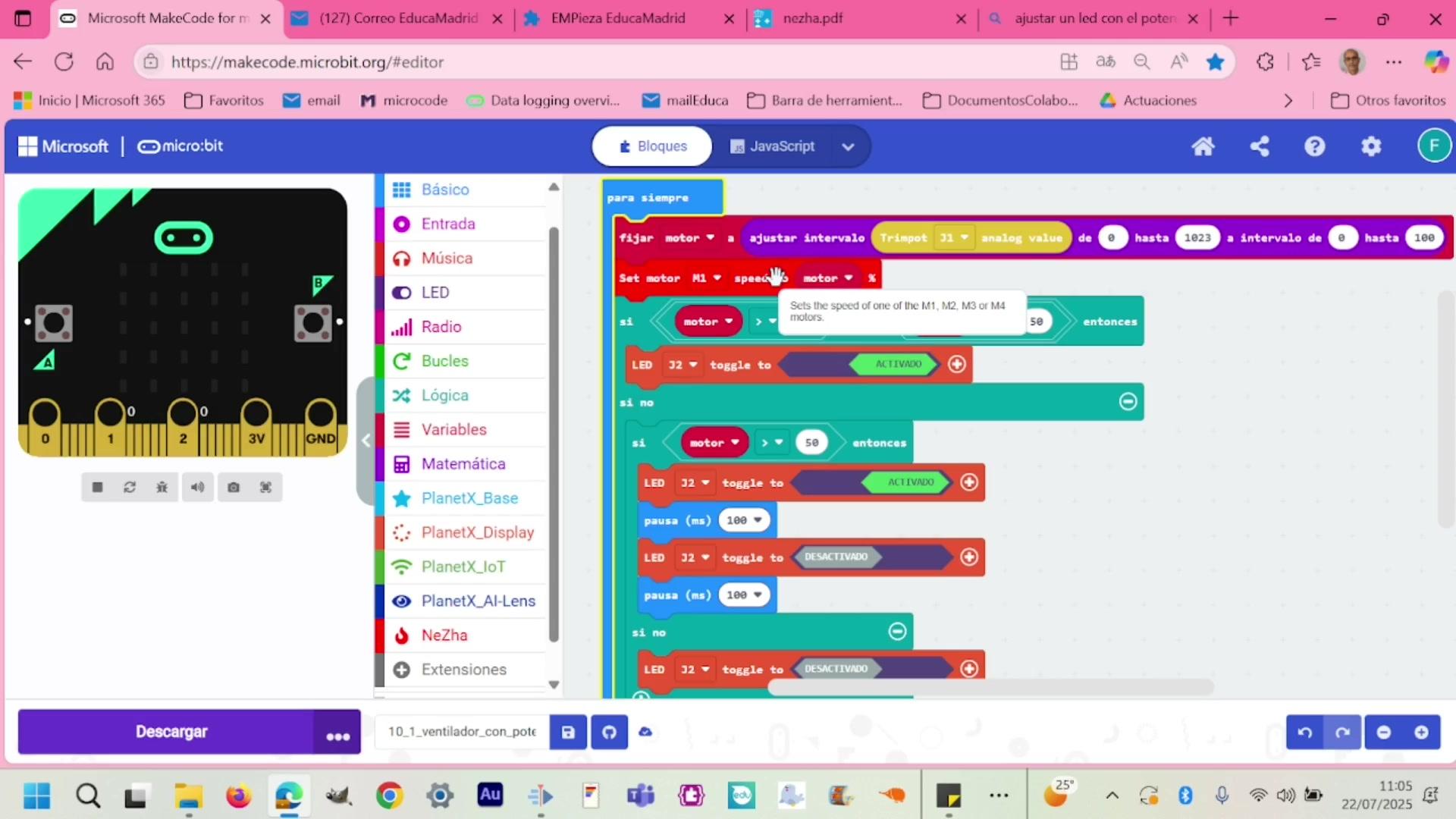Open the Share project icon
1456x819 pixels.
(x=1260, y=146)
